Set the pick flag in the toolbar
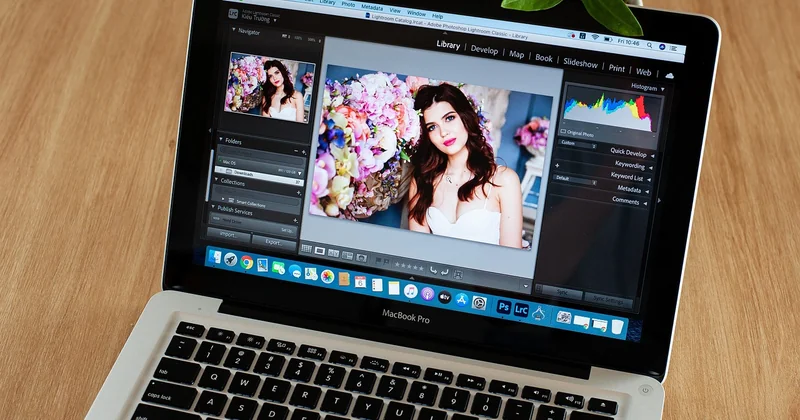This screenshot has height=420, width=800. pos(378,260)
